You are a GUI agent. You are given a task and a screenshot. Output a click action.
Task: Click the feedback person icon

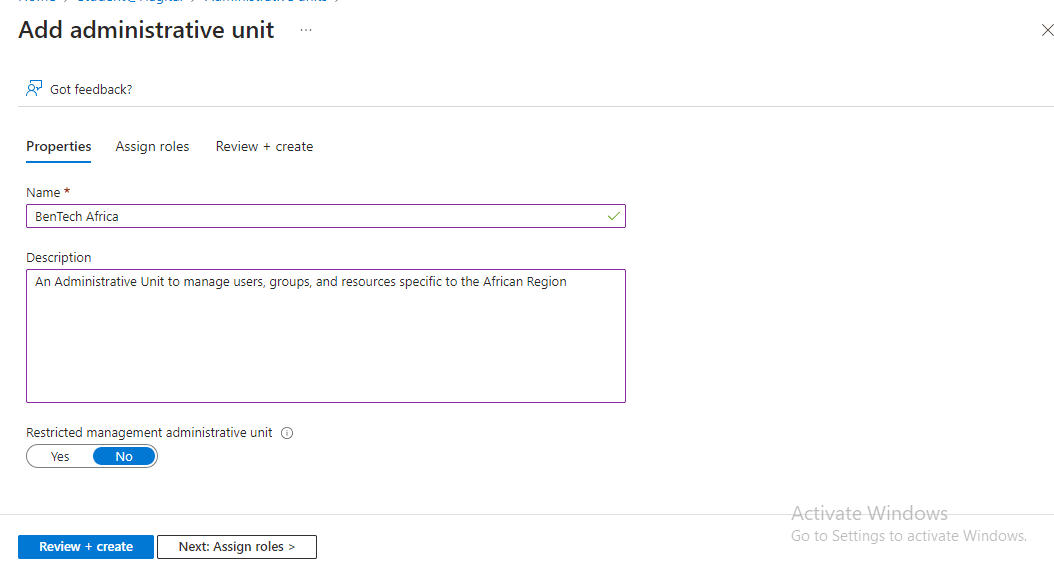[x=34, y=89]
